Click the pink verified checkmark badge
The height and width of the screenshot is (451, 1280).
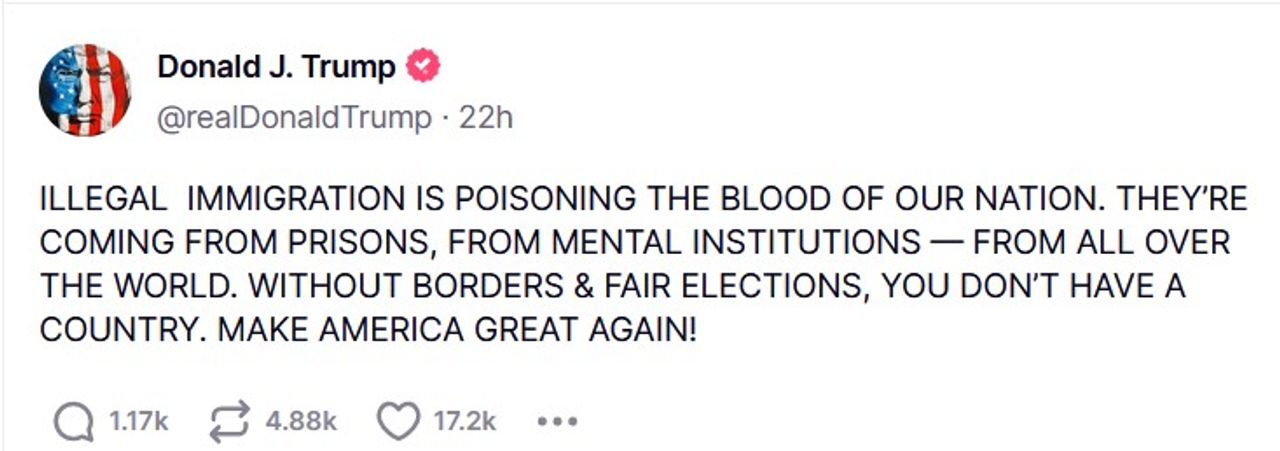[423, 67]
